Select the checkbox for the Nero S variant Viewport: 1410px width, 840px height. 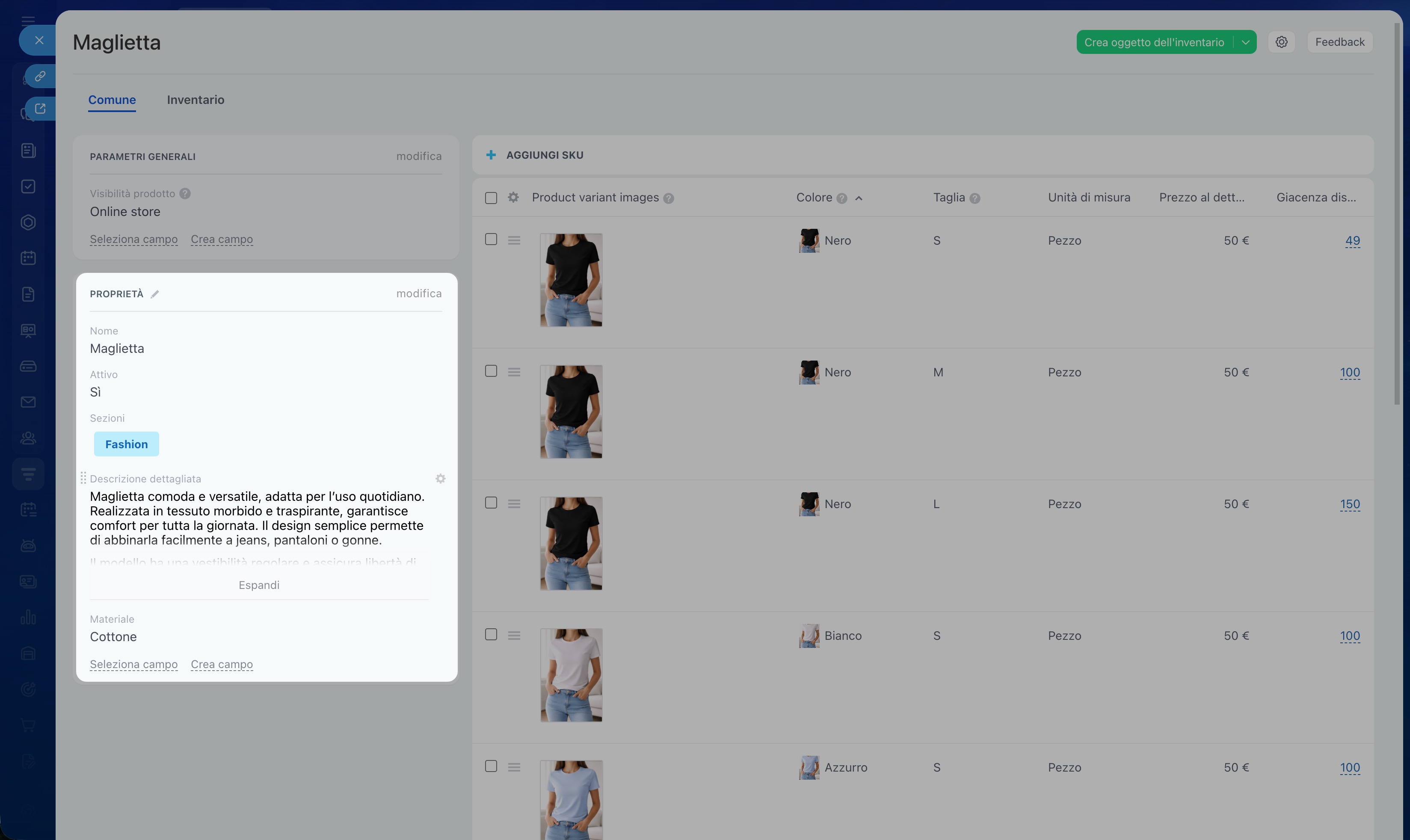pos(491,240)
